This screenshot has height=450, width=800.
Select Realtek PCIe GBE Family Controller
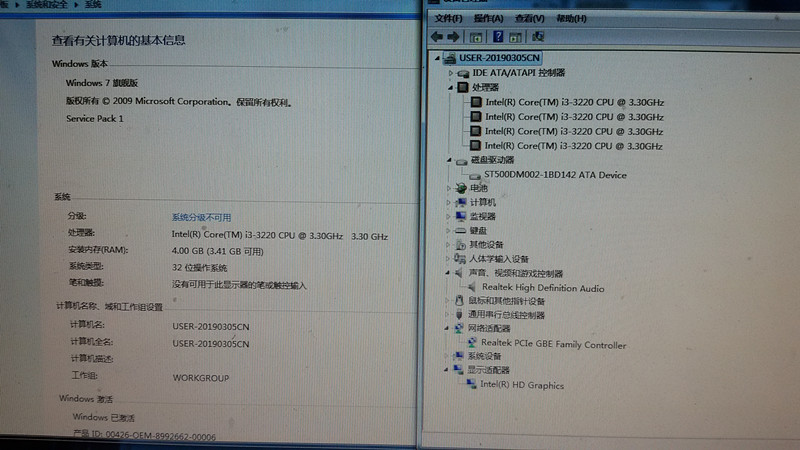(x=554, y=344)
